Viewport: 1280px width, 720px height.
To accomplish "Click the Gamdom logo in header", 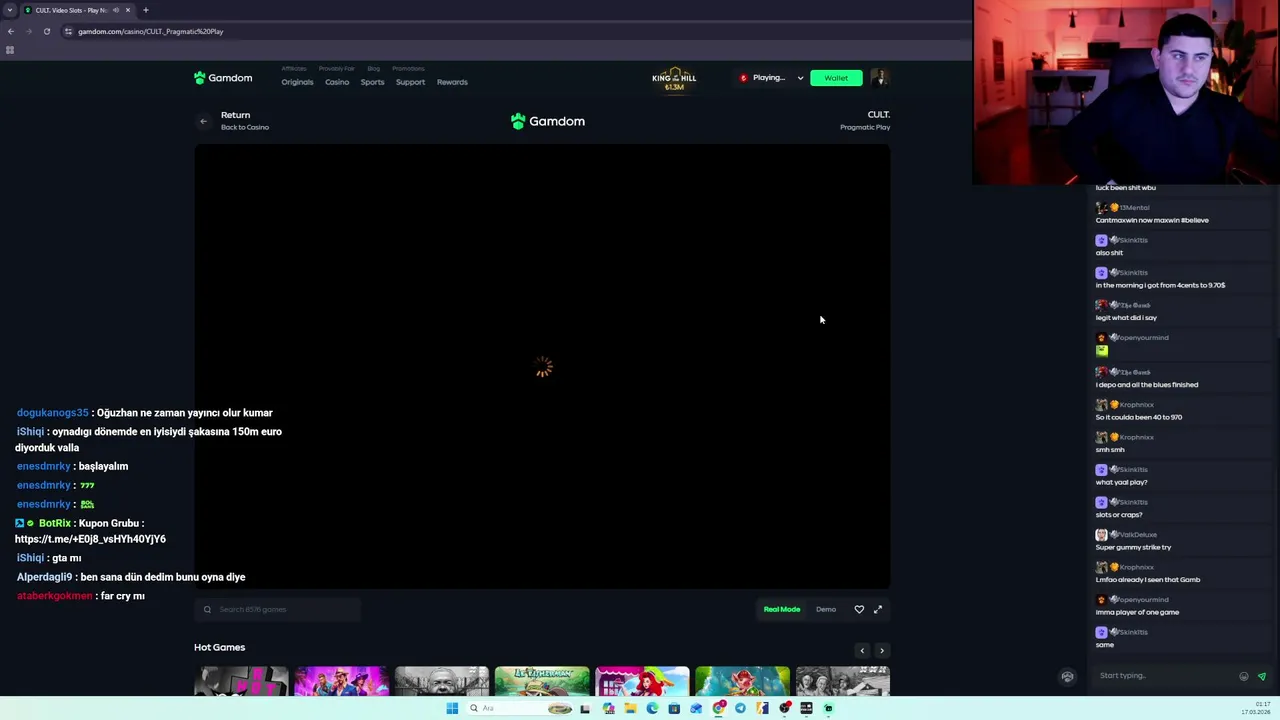I will point(223,78).
